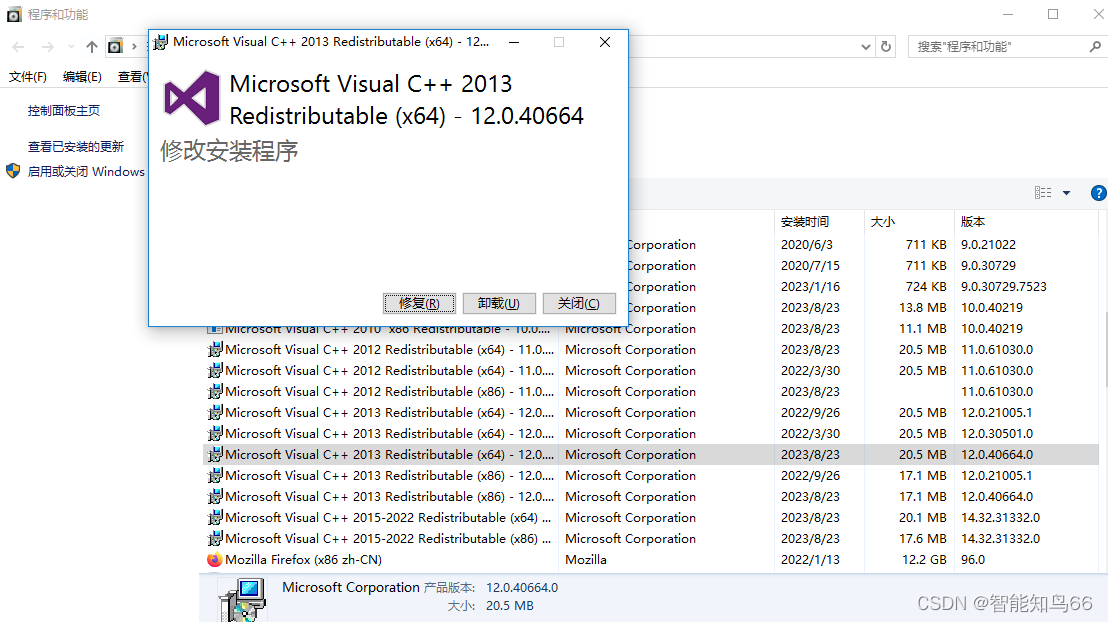
Task: Go up one folder level arrow
Action: tap(92, 47)
